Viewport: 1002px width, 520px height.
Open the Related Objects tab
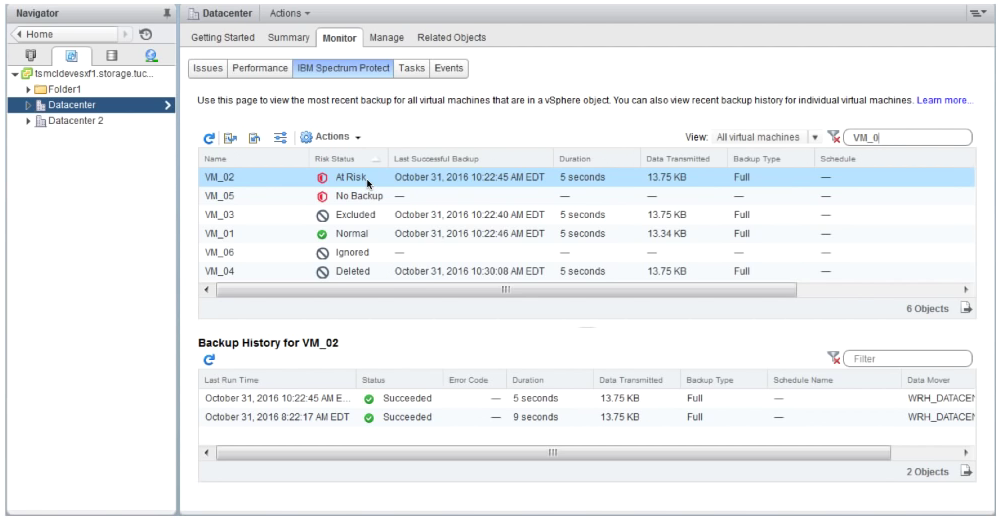click(x=452, y=38)
